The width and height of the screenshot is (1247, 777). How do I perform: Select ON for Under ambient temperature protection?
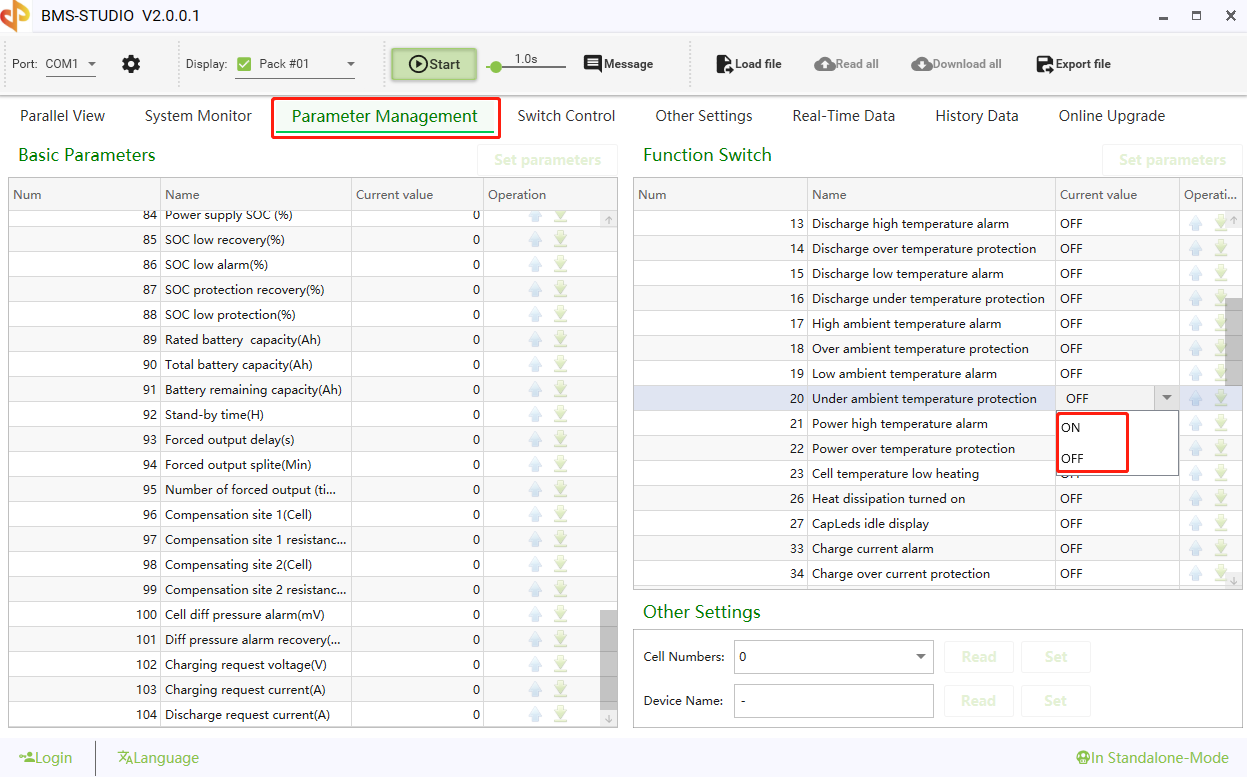[x=1069, y=426]
